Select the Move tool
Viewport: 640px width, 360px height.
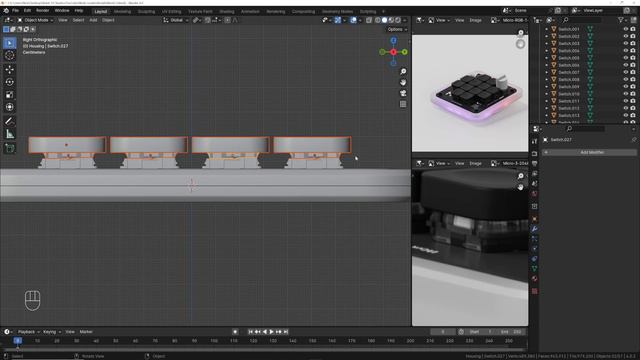[10, 69]
